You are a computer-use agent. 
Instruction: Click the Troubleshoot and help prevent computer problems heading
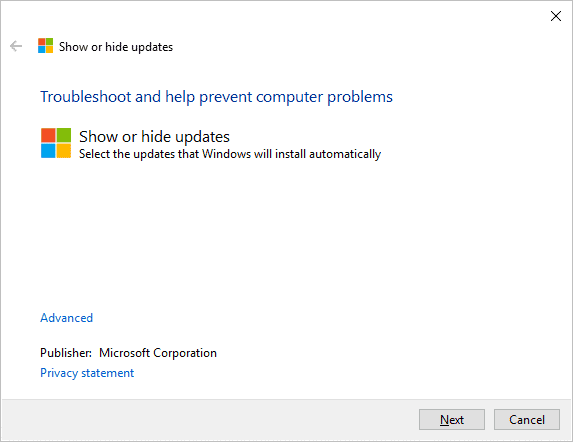tap(216, 97)
